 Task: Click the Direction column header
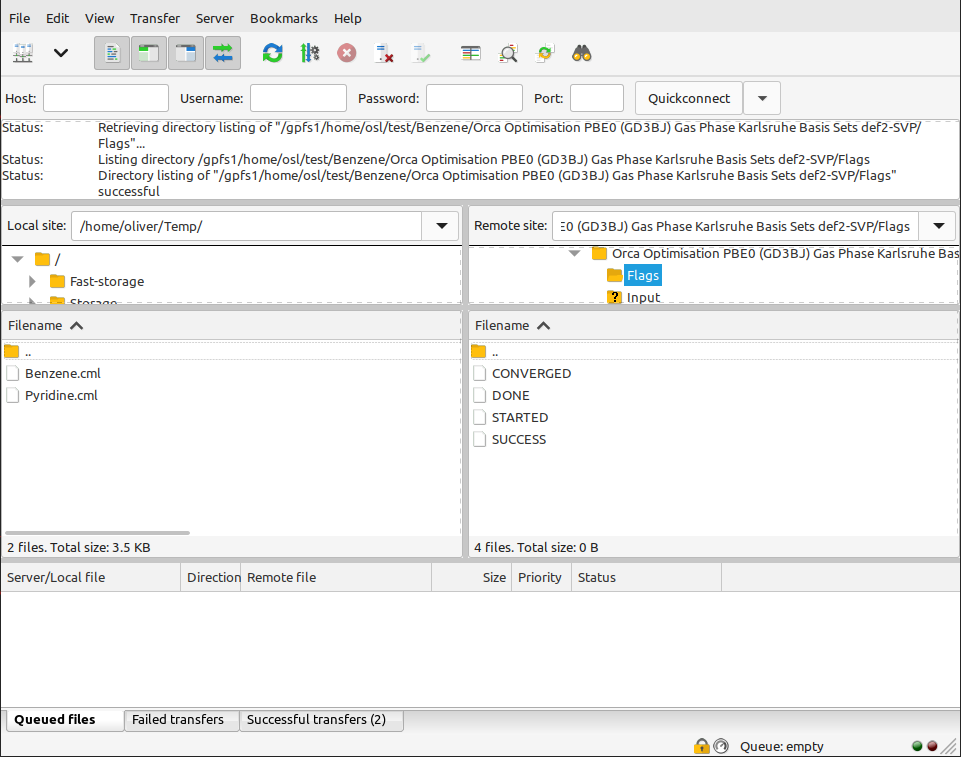pyautogui.click(x=211, y=577)
